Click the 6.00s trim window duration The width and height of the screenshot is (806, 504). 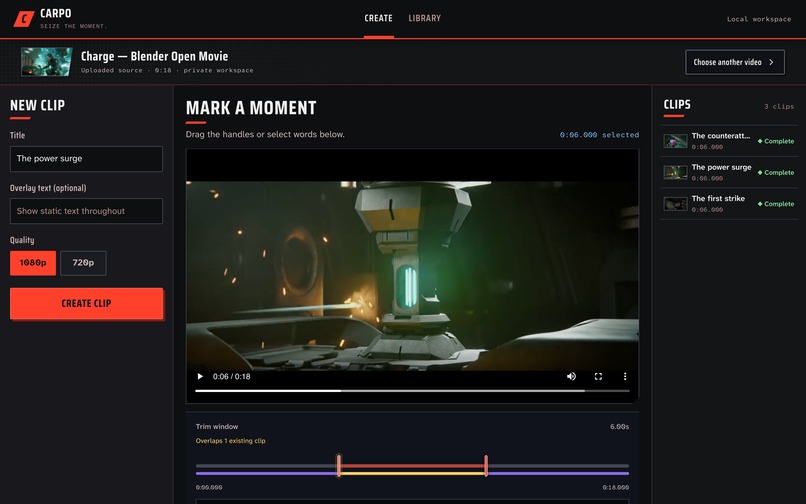coord(619,426)
